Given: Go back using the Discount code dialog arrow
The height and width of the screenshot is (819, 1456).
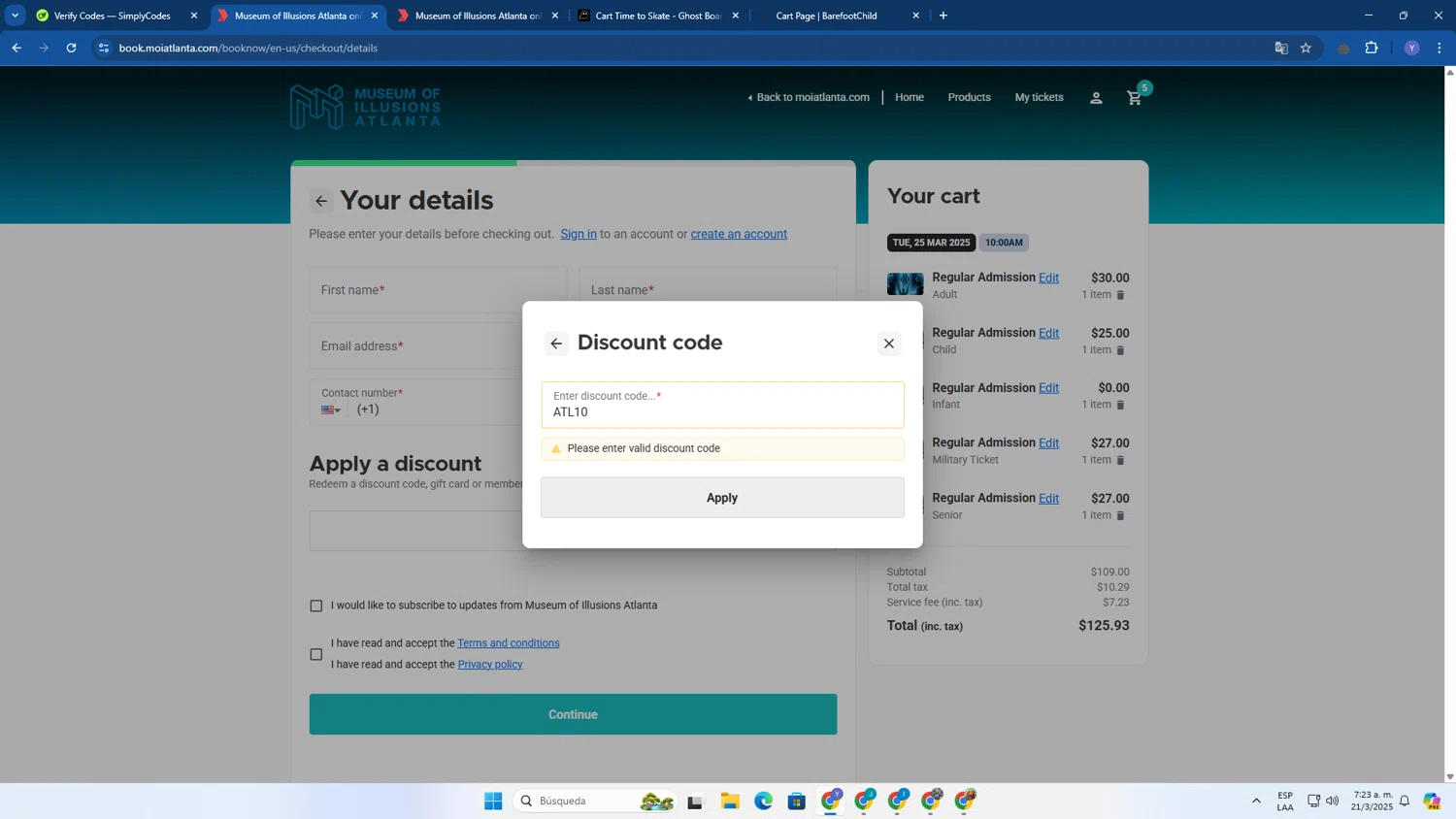Looking at the screenshot, I should (x=556, y=344).
